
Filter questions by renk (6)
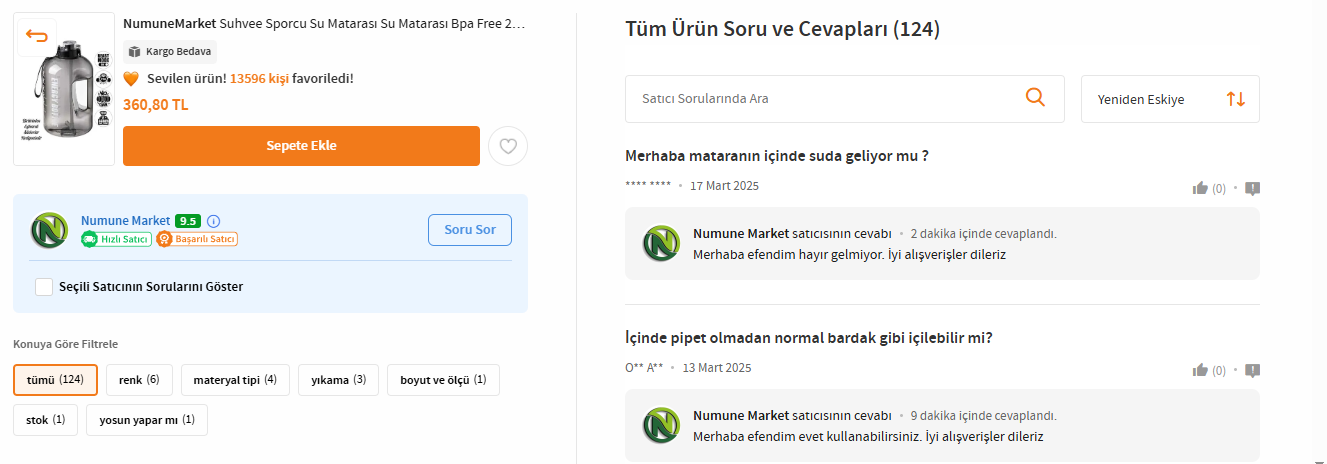(x=139, y=380)
